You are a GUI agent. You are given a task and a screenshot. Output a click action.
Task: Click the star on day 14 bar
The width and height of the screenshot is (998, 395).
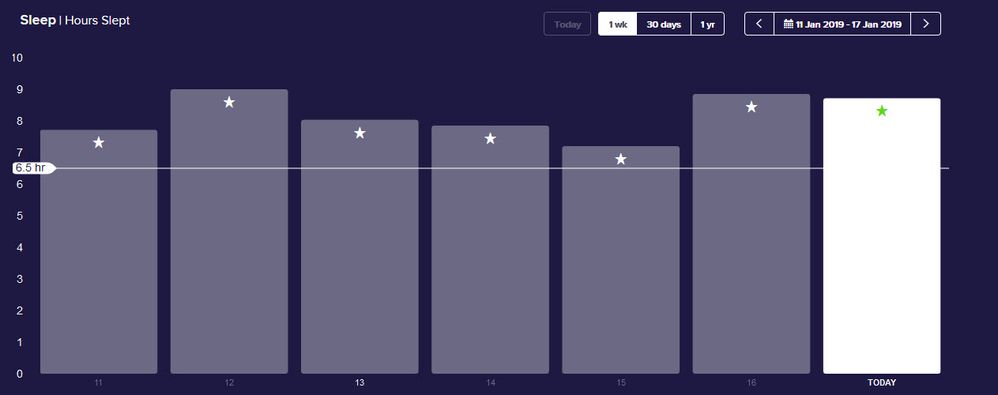tap(490, 139)
